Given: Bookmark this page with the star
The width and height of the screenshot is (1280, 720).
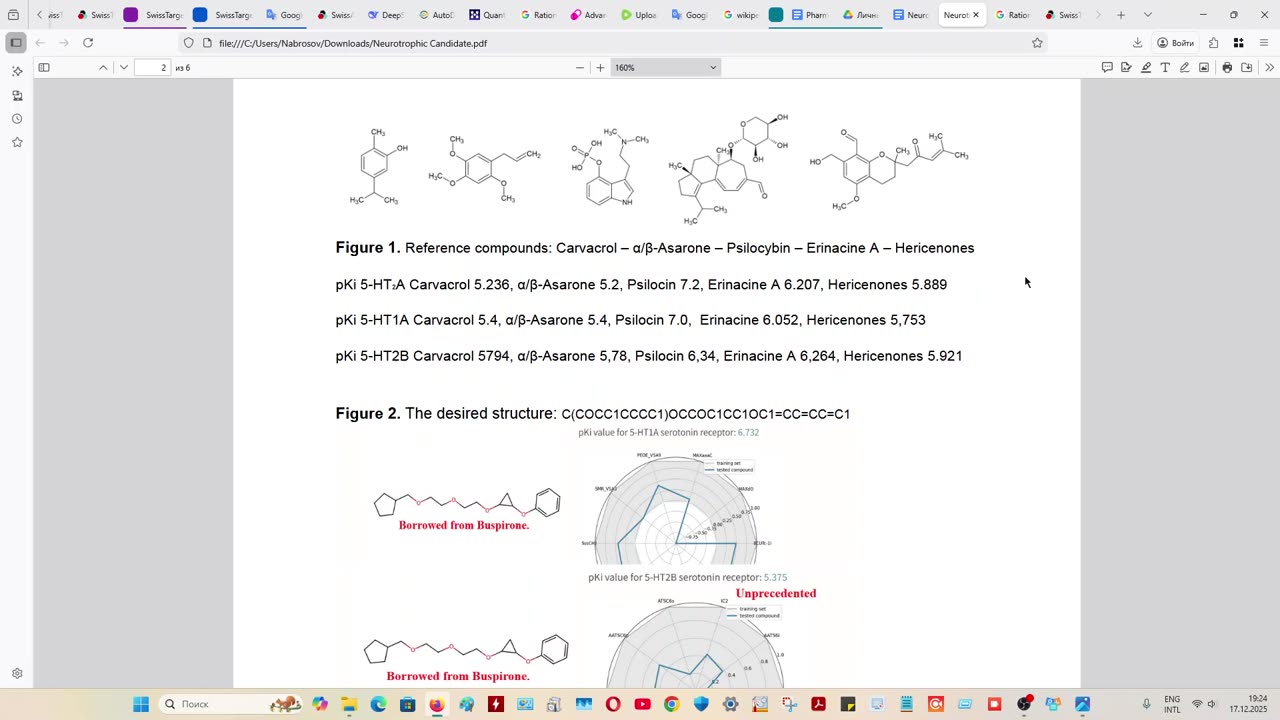Looking at the screenshot, I should (1037, 43).
